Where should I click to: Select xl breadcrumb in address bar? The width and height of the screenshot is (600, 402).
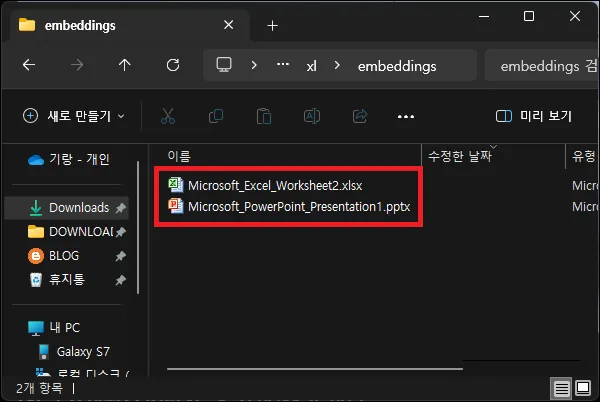point(311,66)
